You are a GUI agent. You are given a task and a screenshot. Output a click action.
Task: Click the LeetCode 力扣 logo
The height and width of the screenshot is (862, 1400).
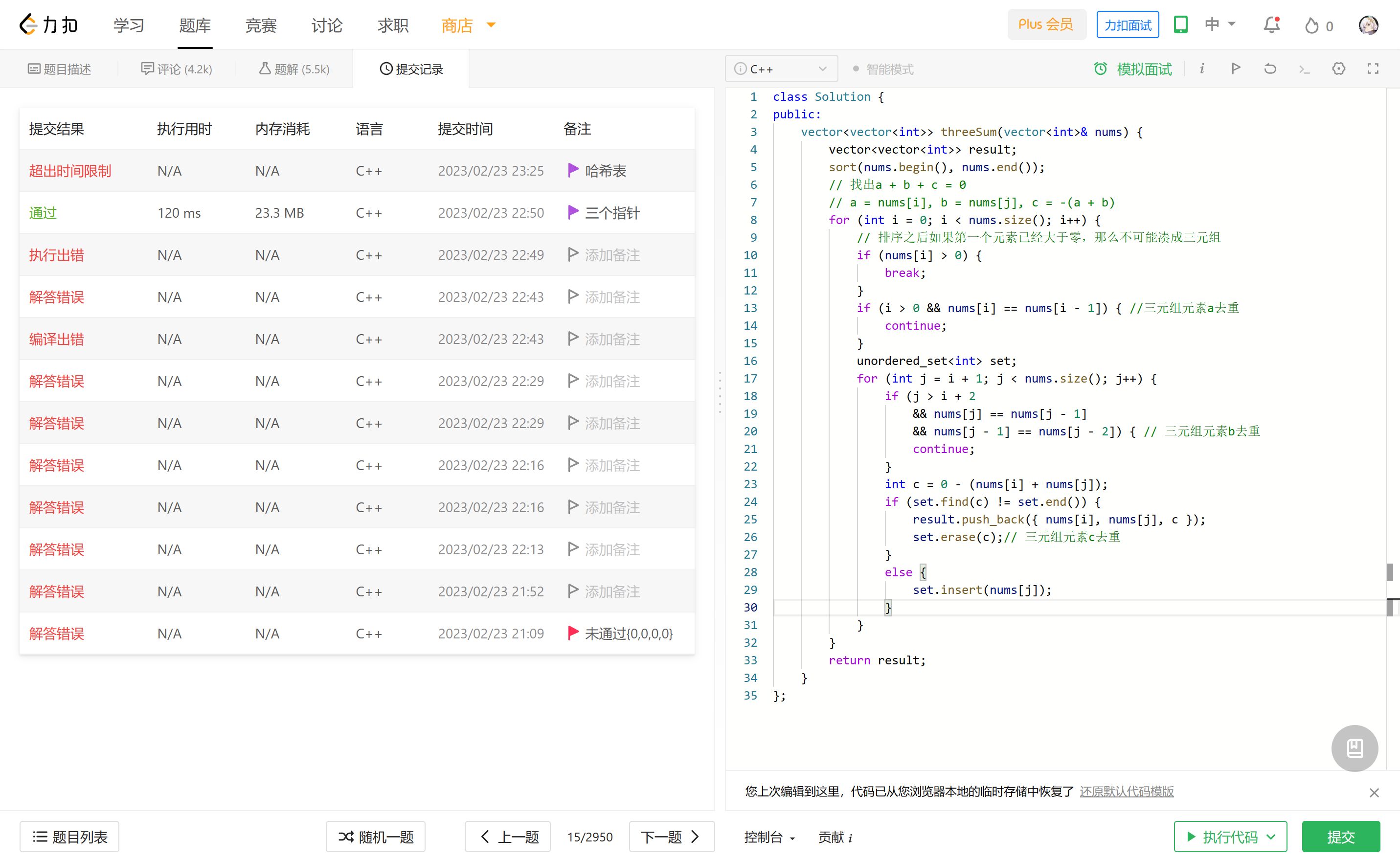48,24
